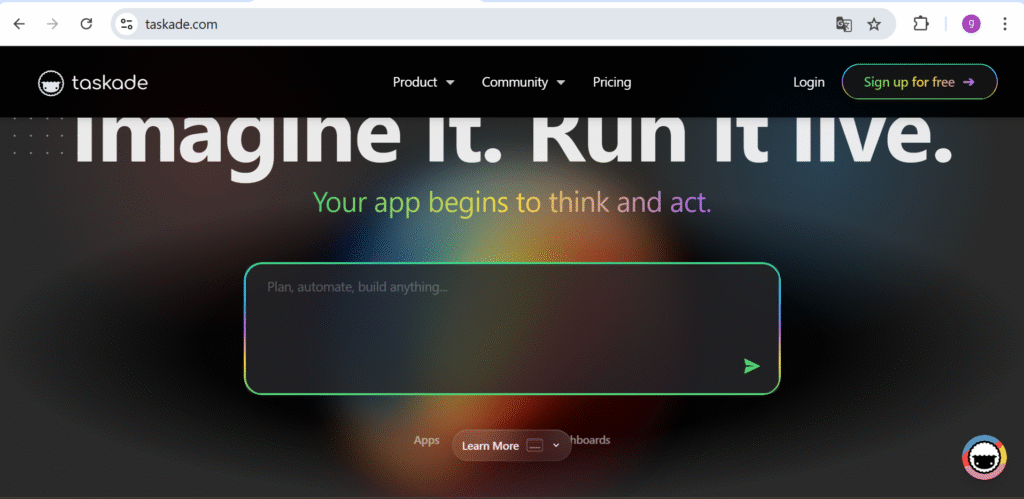The image size is (1024, 499).
Task: Expand the chevron next to Learn More
Action: pos(556,445)
